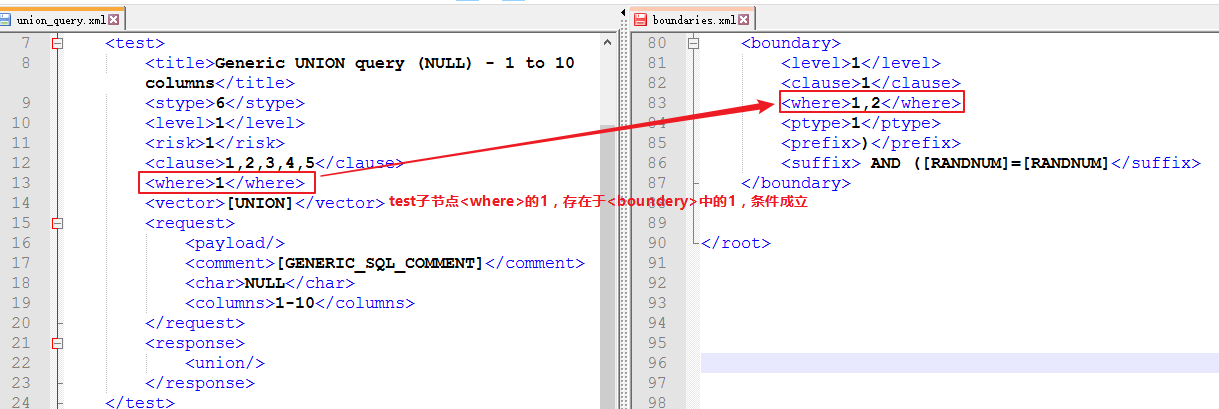The width and height of the screenshot is (1219, 409).
Task: Collapse the <request> fold marker at line 15
Action: tap(57, 223)
